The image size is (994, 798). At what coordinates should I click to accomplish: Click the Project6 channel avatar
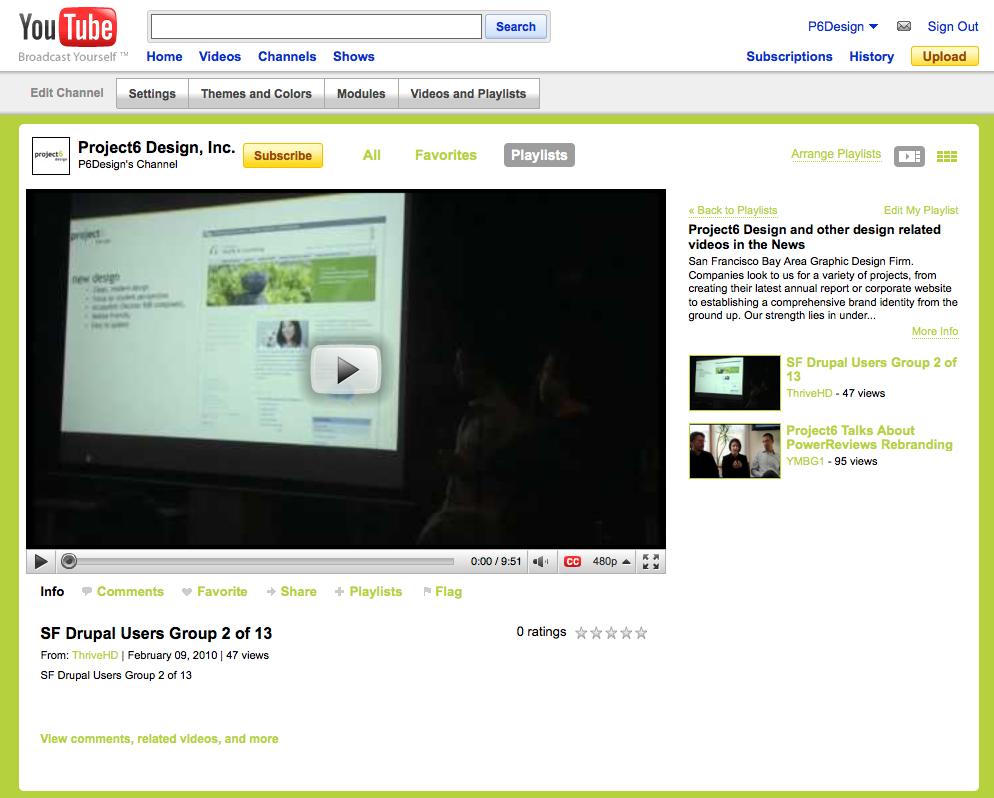click(x=51, y=156)
